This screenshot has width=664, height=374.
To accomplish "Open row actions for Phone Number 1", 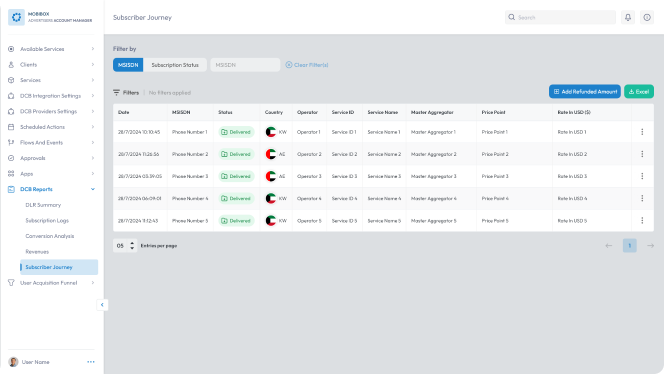I will tap(642, 132).
